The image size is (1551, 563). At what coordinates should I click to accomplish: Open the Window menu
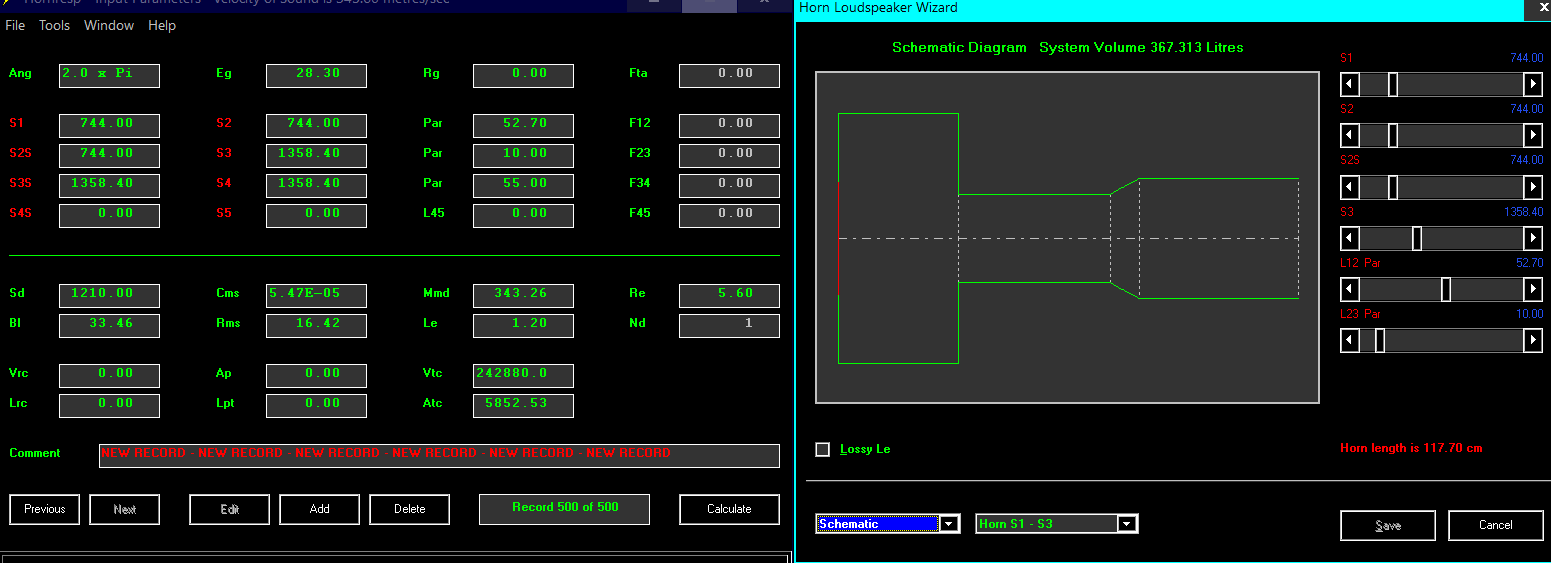click(109, 25)
